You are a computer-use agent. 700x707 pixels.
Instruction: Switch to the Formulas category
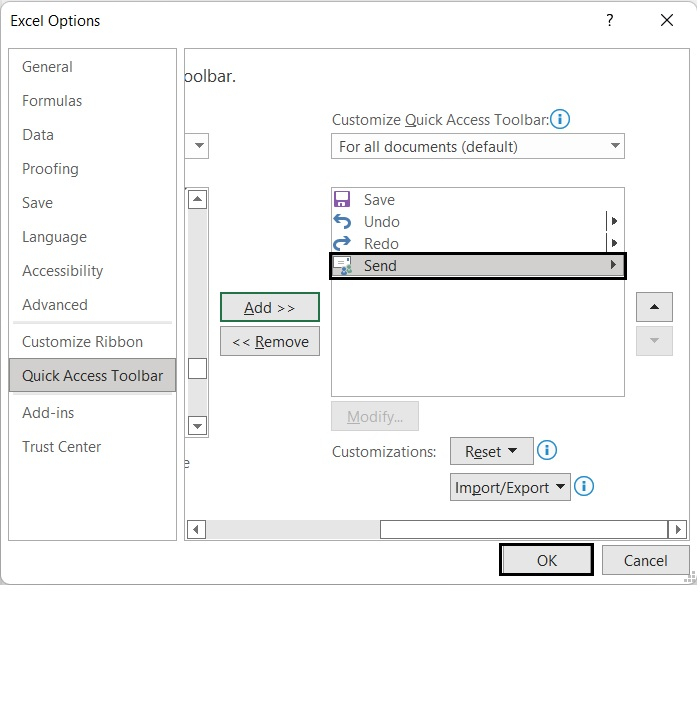(x=52, y=101)
